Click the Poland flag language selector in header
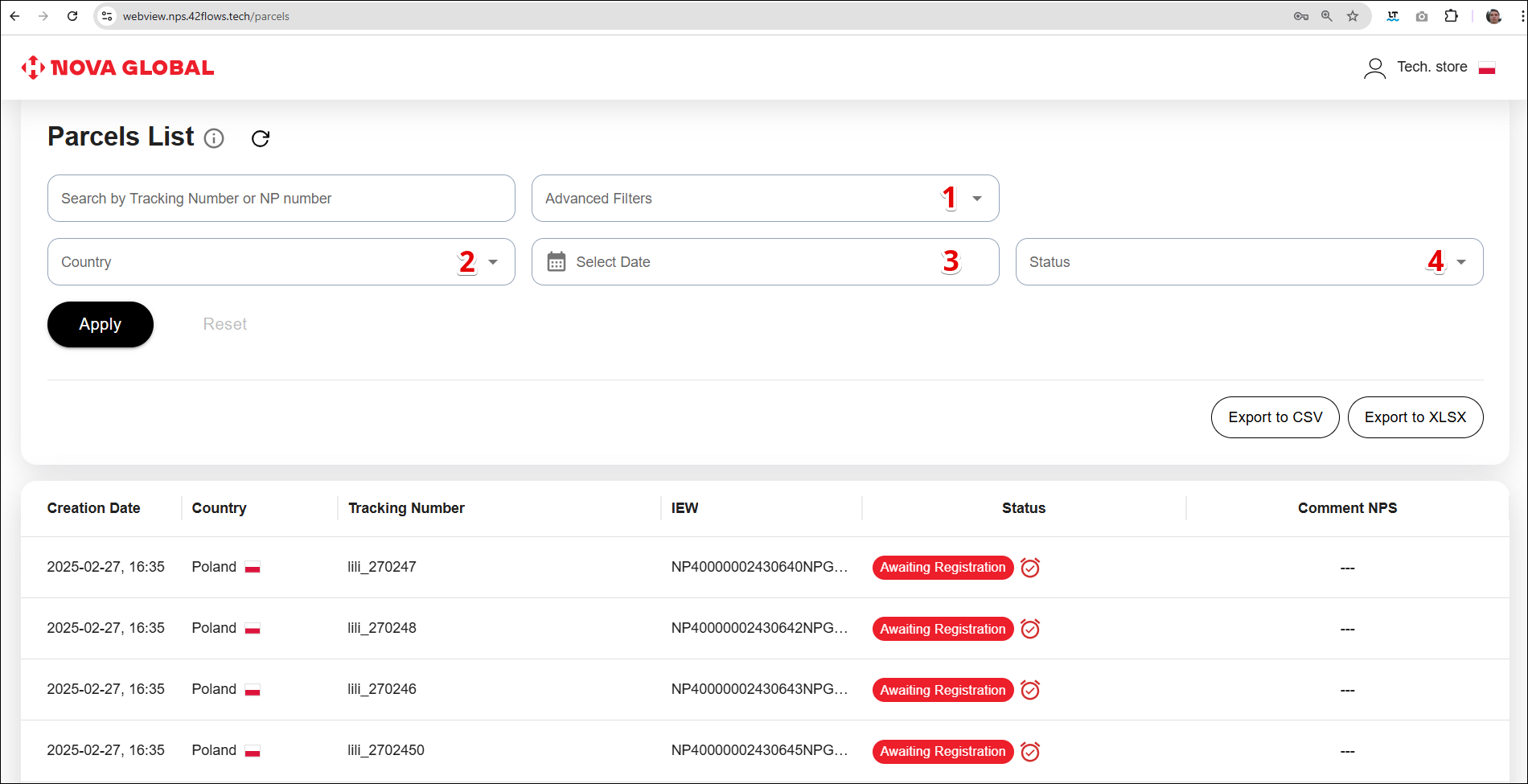The height and width of the screenshot is (784, 1528). [x=1487, y=68]
